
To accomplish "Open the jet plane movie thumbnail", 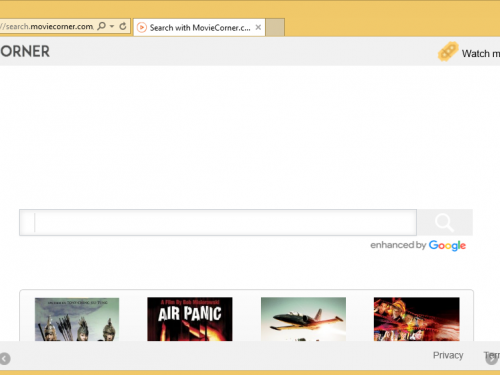I will tap(303, 319).
